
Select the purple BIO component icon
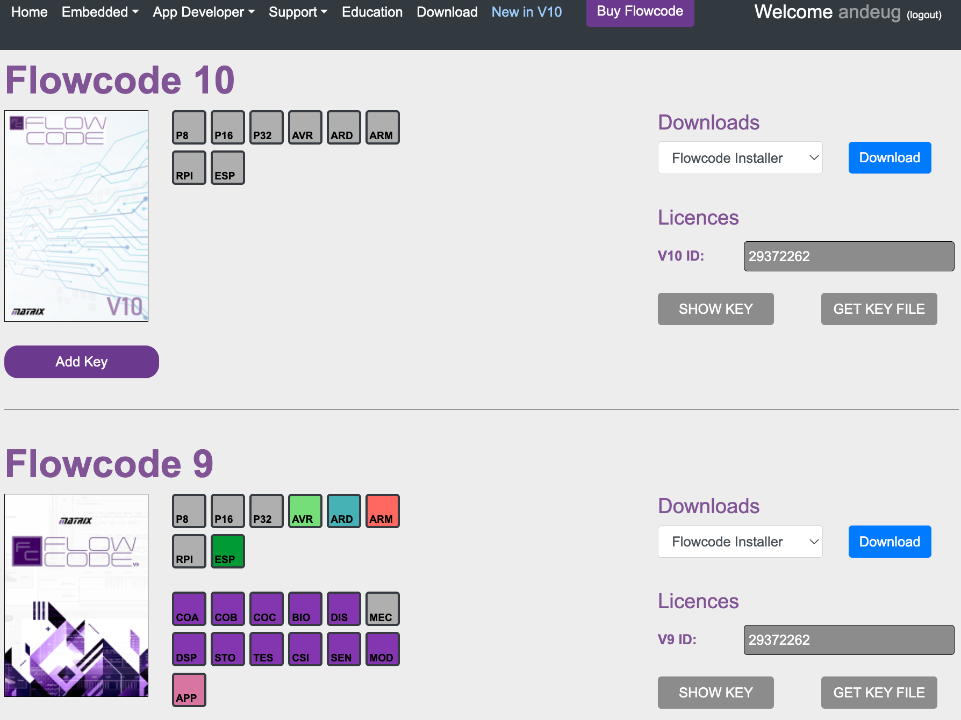coord(305,609)
